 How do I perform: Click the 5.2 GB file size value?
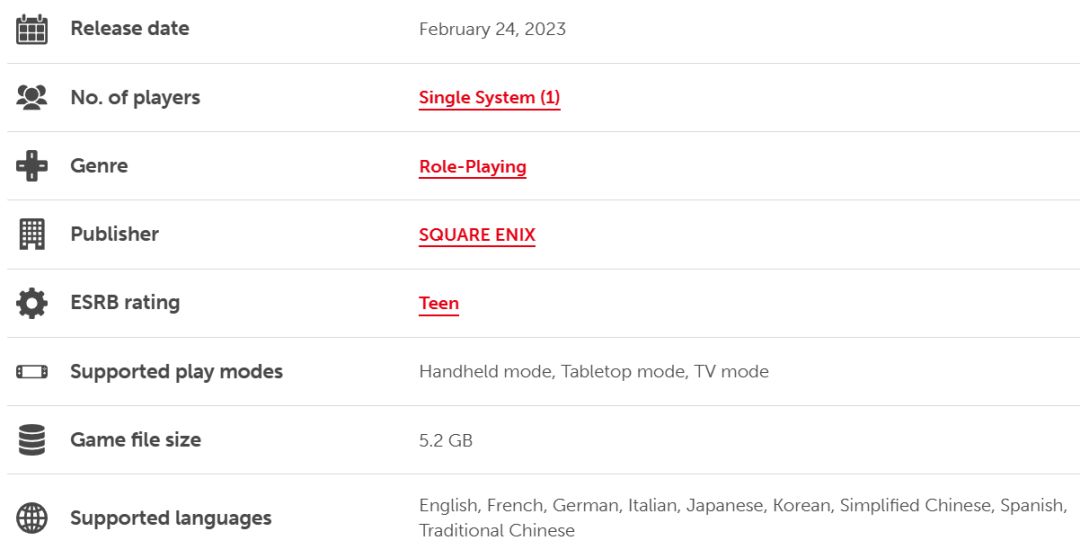point(445,440)
